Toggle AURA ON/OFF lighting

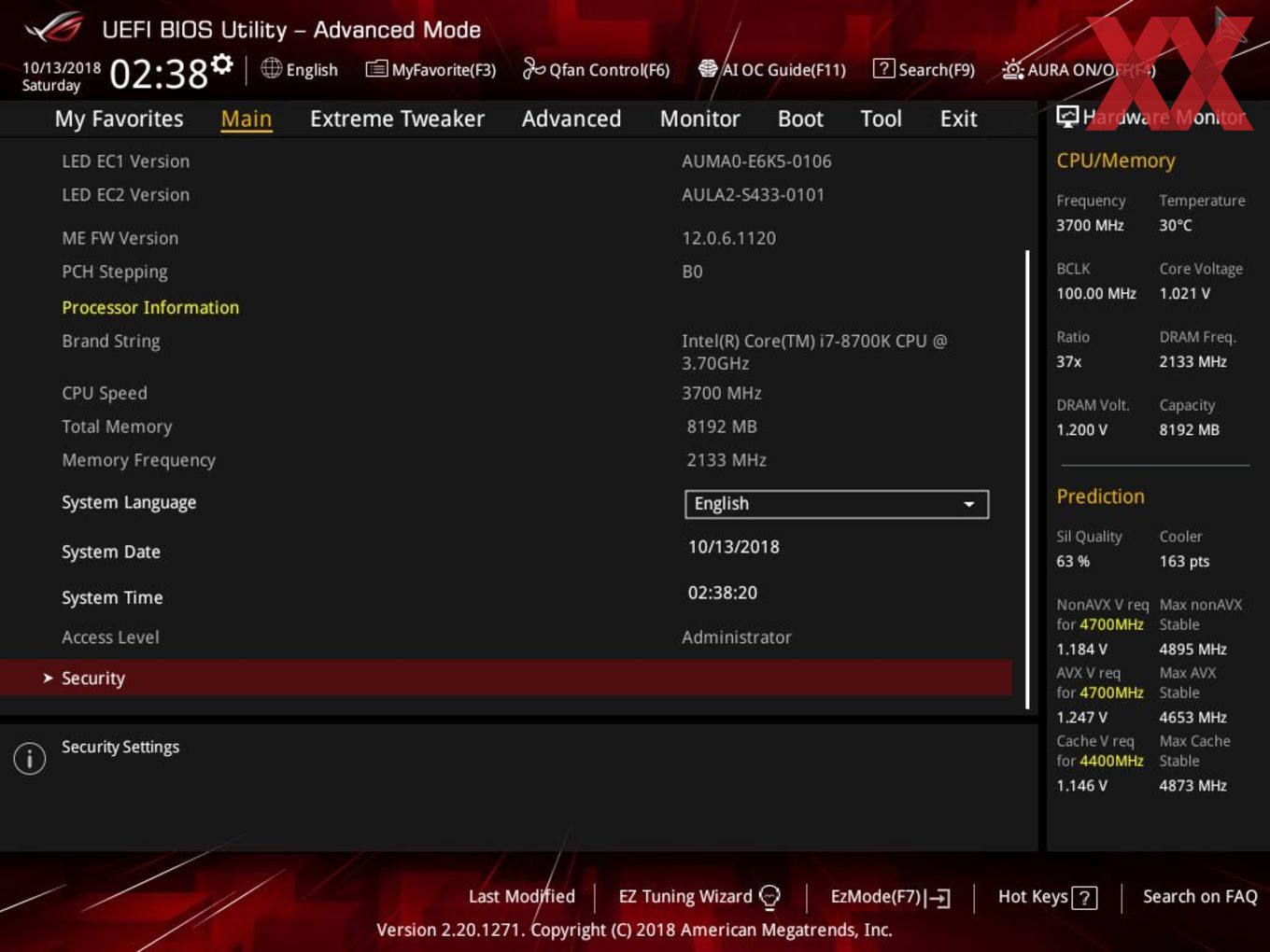[x=1079, y=69]
